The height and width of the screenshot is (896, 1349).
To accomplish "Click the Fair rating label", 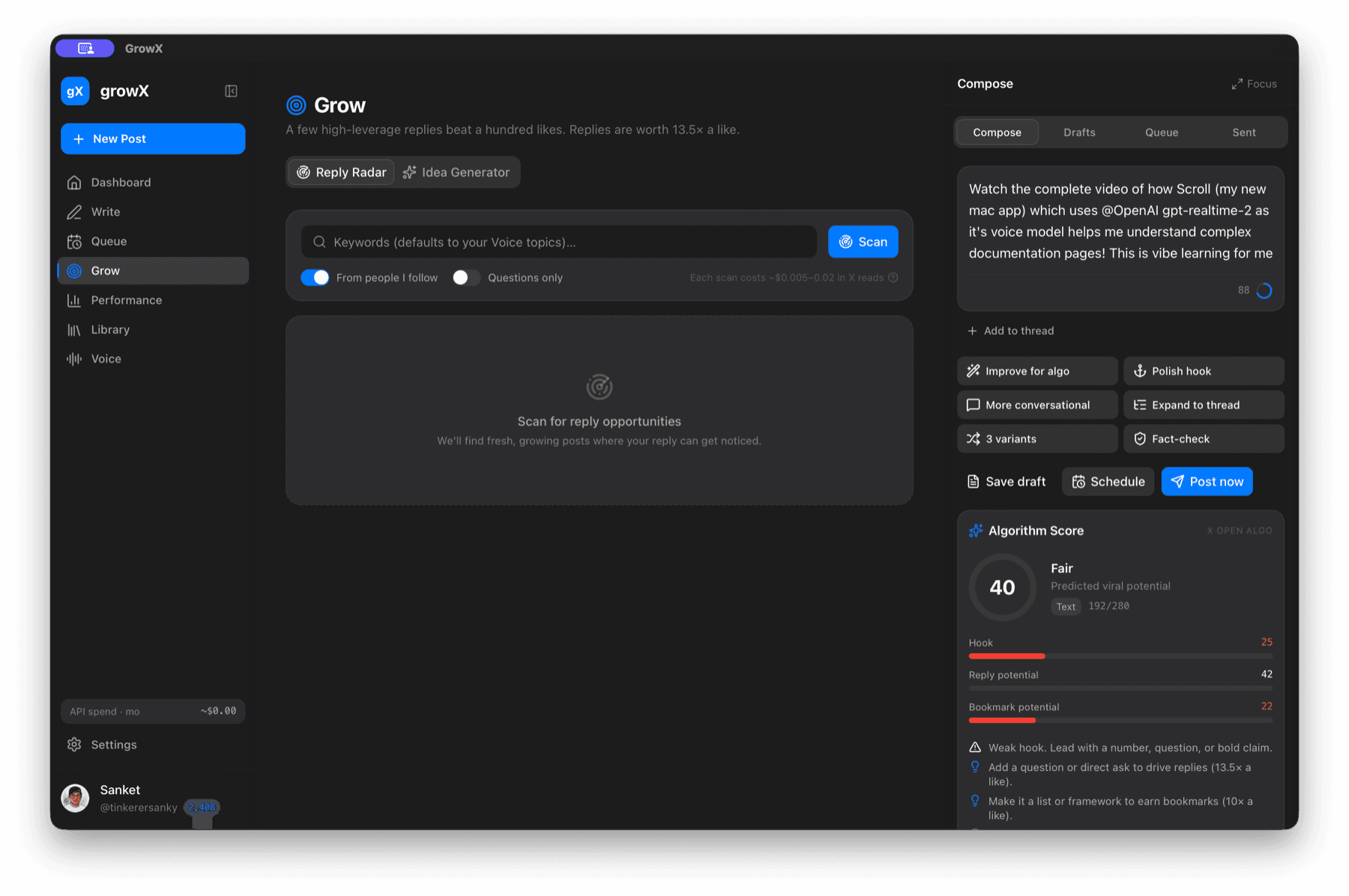I will click(x=1062, y=569).
